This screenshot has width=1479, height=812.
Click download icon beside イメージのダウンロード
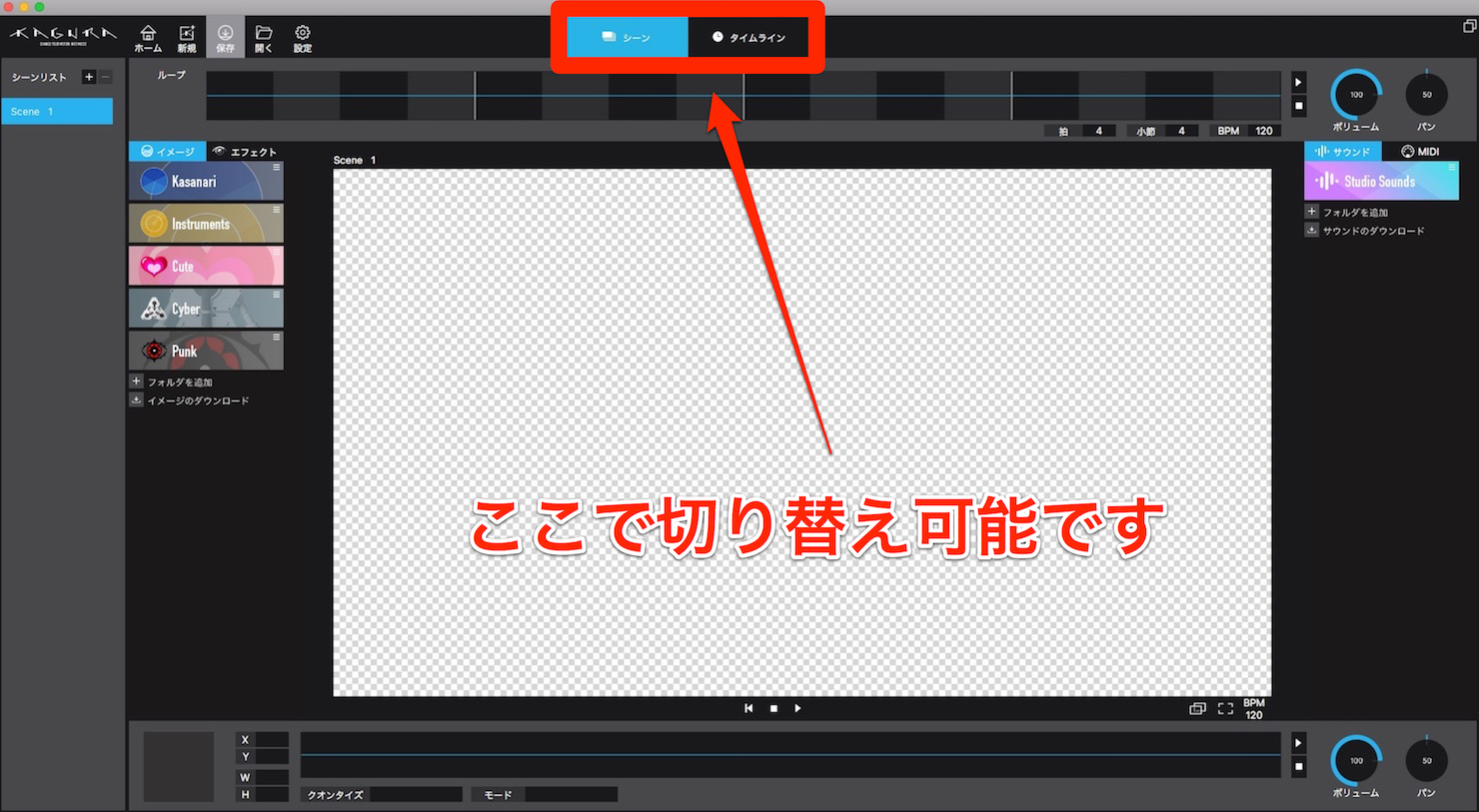click(137, 400)
